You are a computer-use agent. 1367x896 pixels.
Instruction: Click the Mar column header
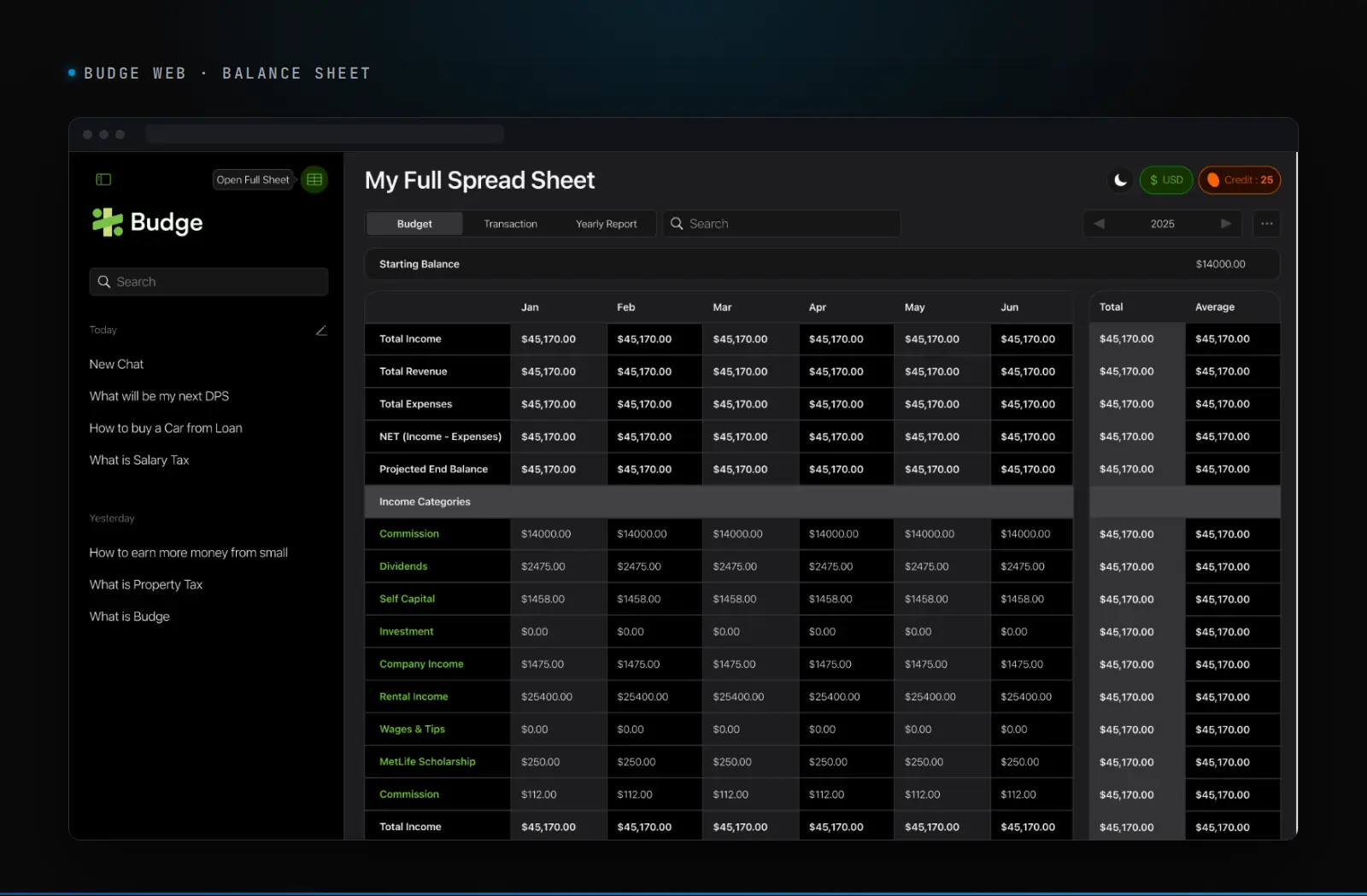(722, 307)
